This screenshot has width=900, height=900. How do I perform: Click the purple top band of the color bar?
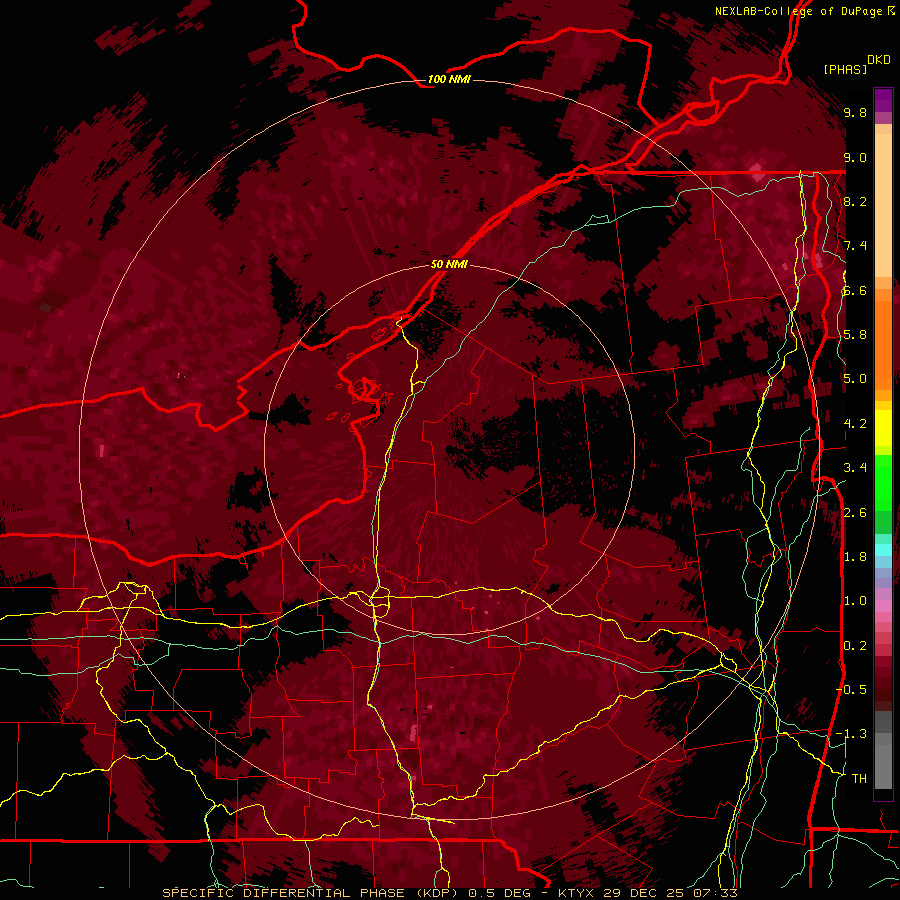click(x=883, y=100)
